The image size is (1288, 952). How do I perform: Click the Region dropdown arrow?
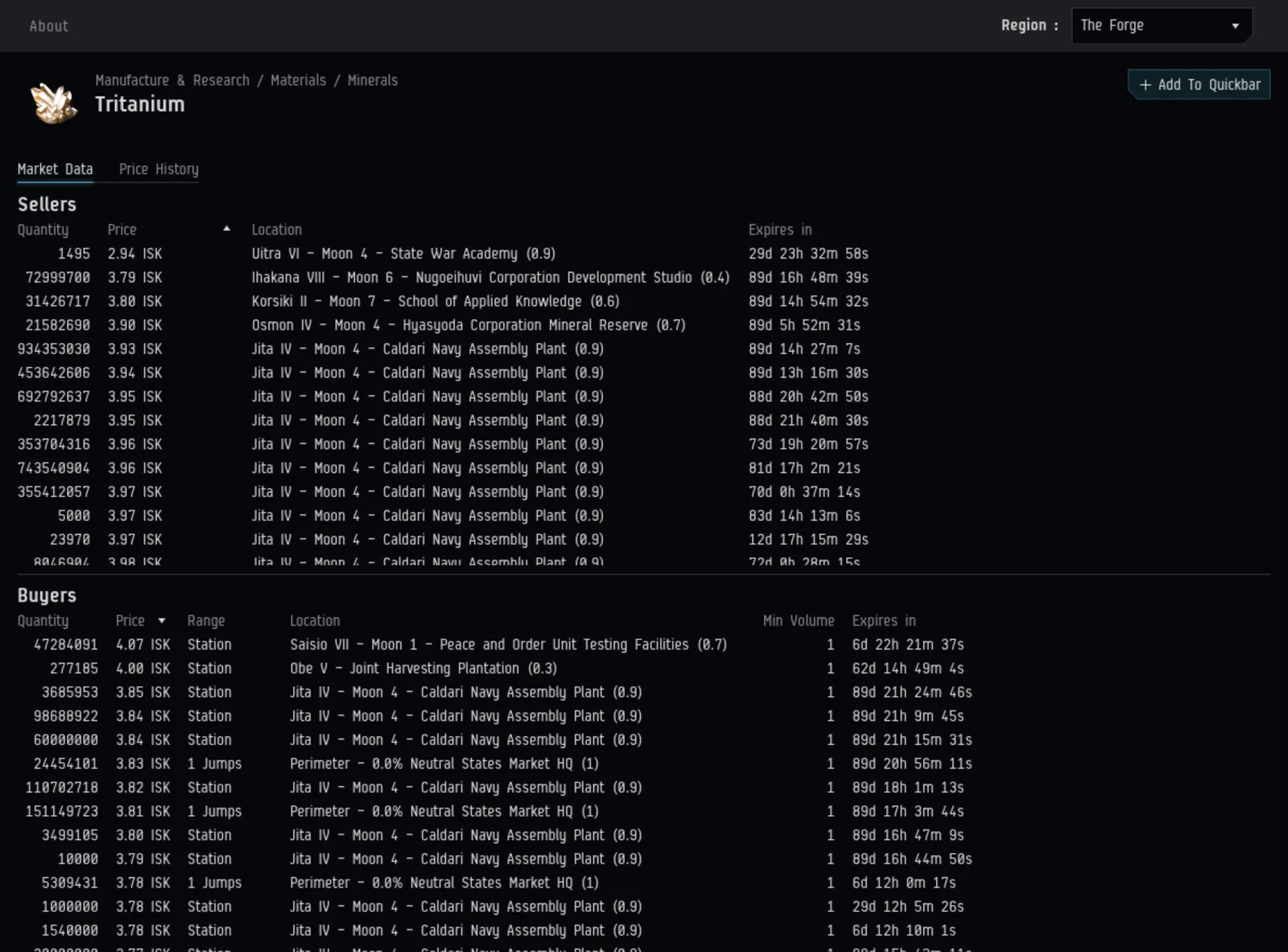click(x=1235, y=26)
